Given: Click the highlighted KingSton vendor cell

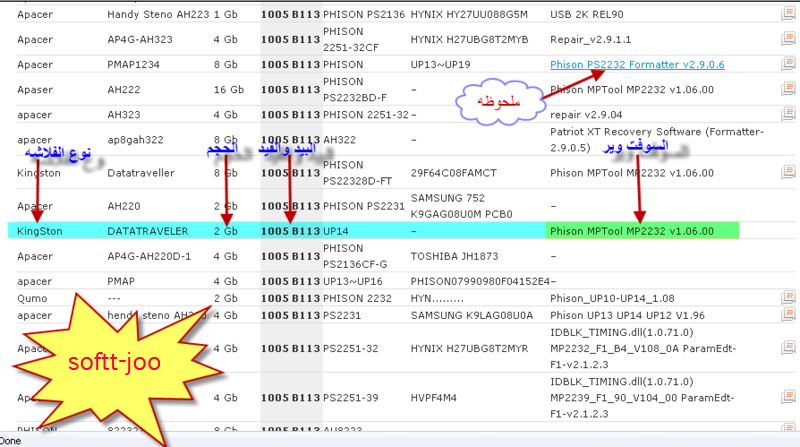Looking at the screenshot, I should tap(40, 231).
